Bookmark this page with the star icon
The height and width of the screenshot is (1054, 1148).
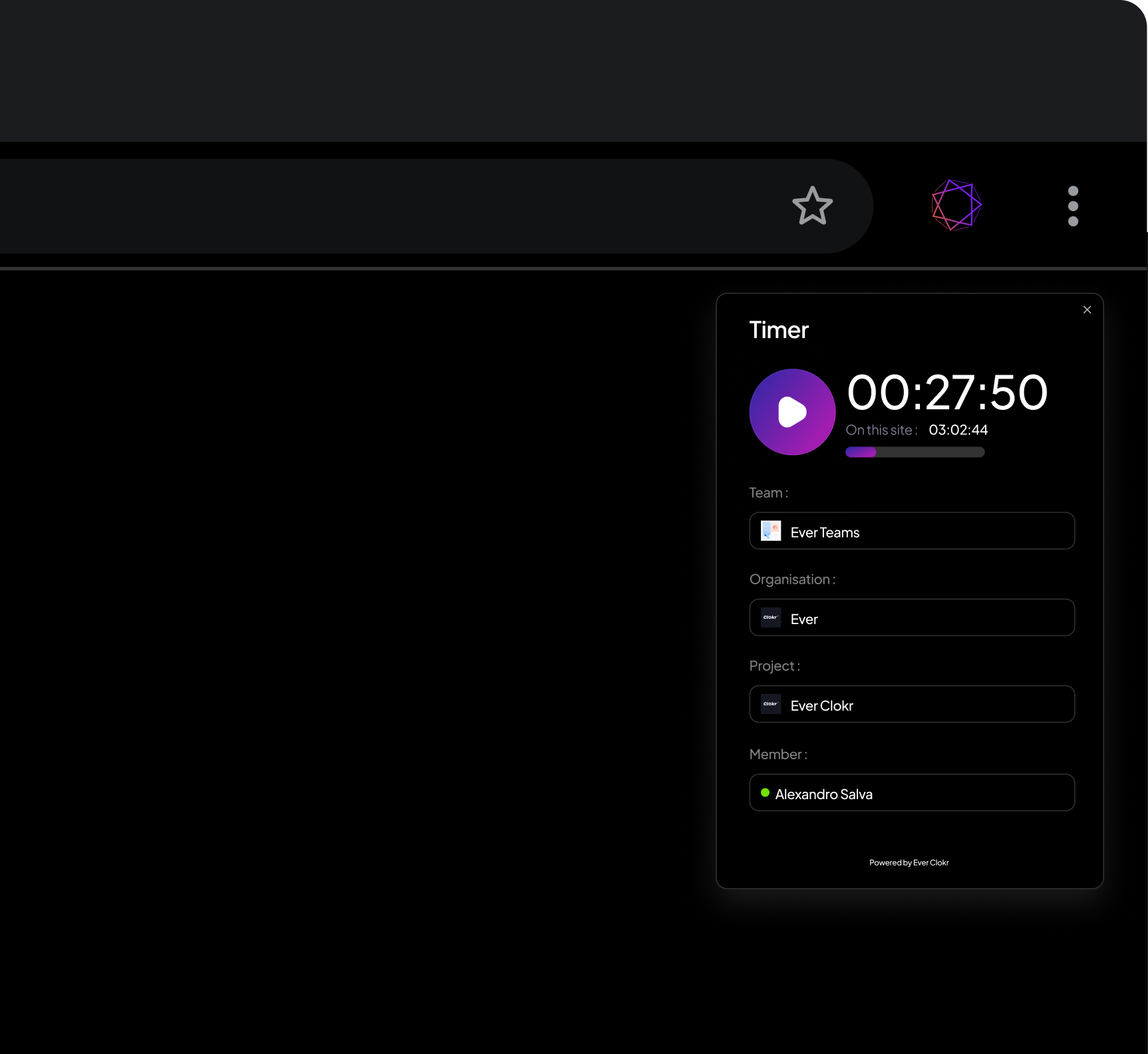[812, 206]
